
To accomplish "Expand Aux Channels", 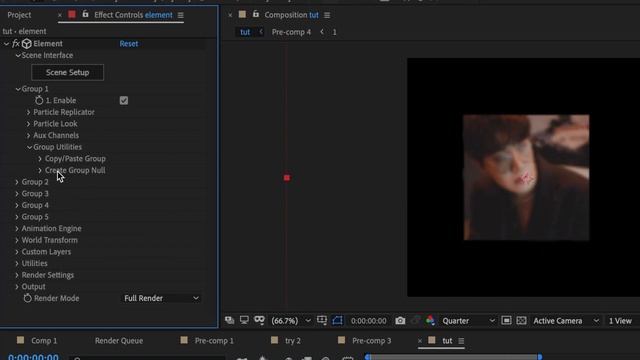I will (29, 136).
